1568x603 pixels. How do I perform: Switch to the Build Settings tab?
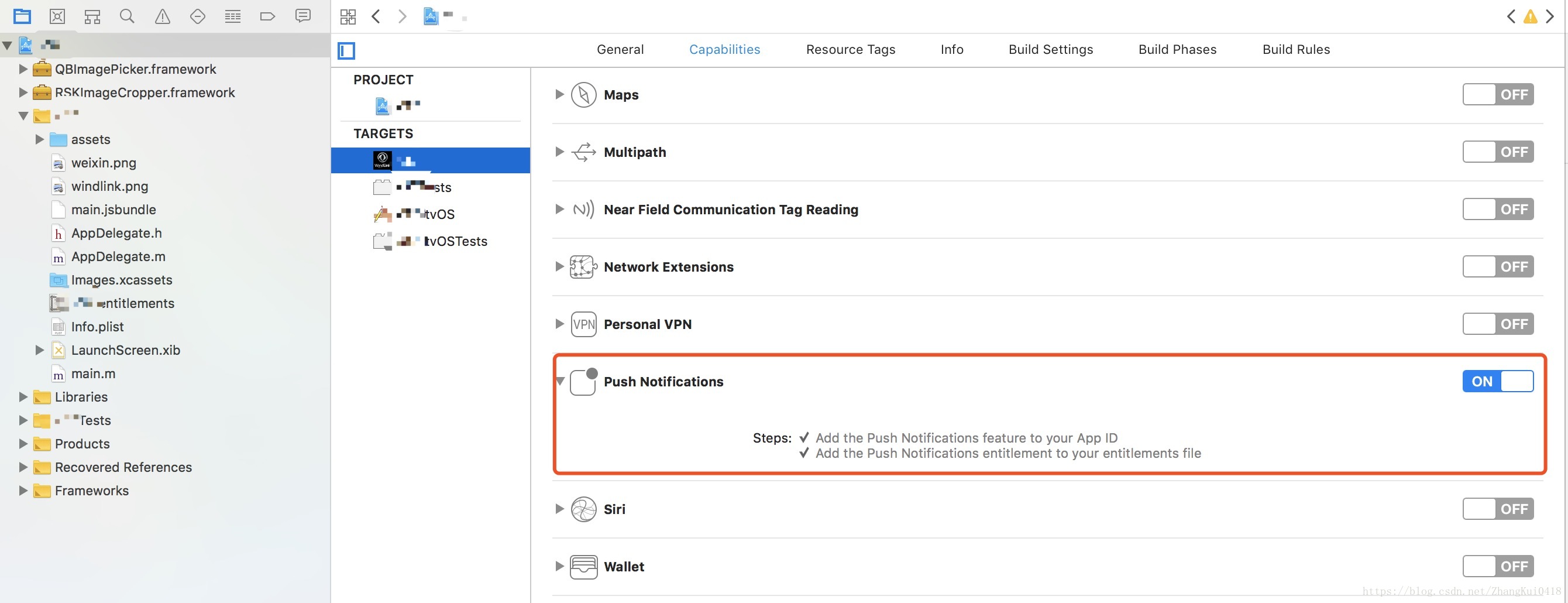click(1051, 49)
